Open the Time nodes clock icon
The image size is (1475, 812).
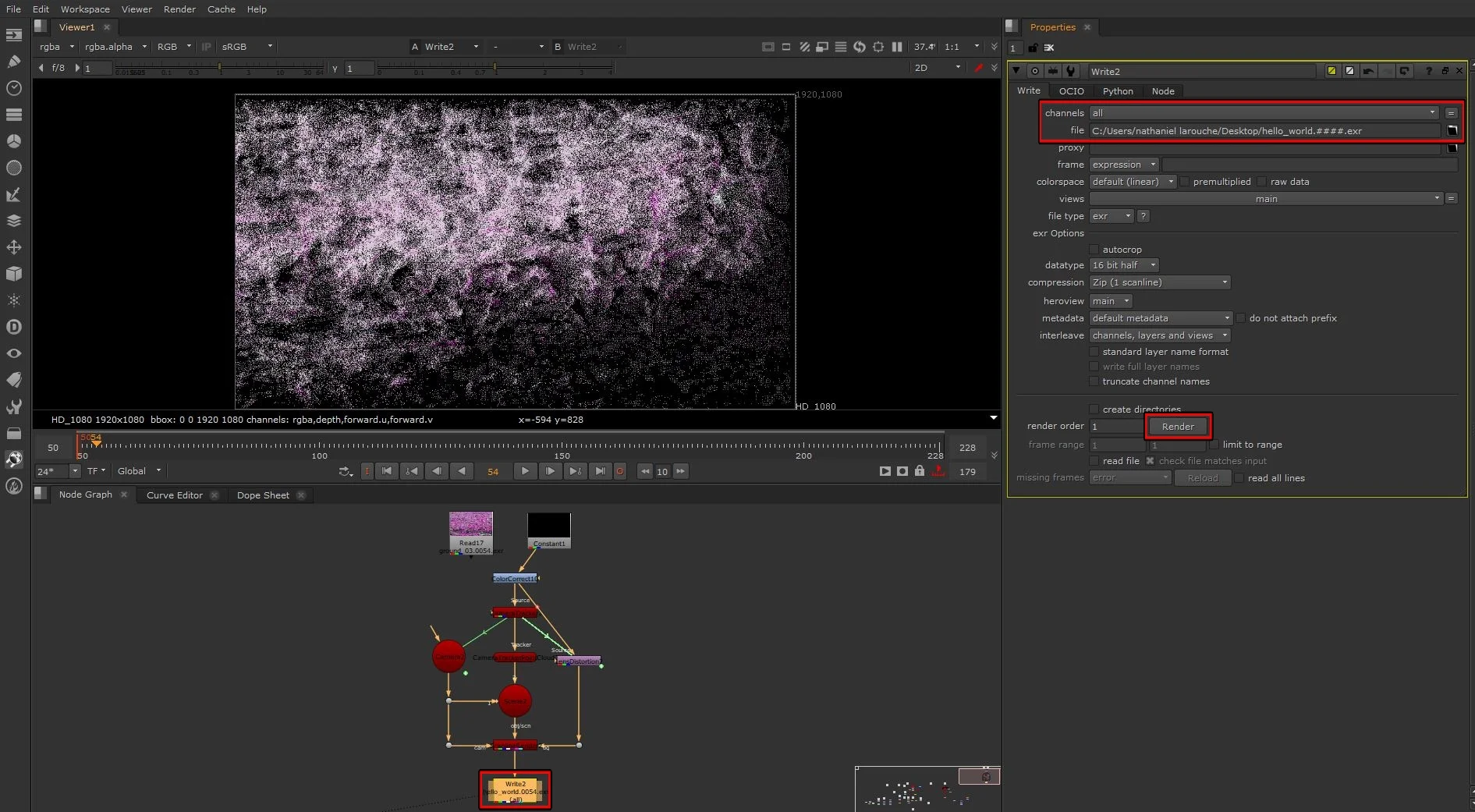13,88
